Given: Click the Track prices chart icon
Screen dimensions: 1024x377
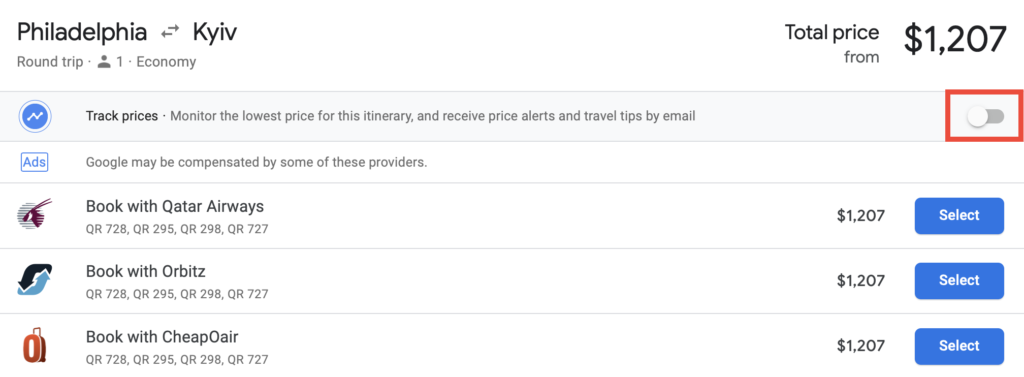Looking at the screenshot, I should coord(35,117).
